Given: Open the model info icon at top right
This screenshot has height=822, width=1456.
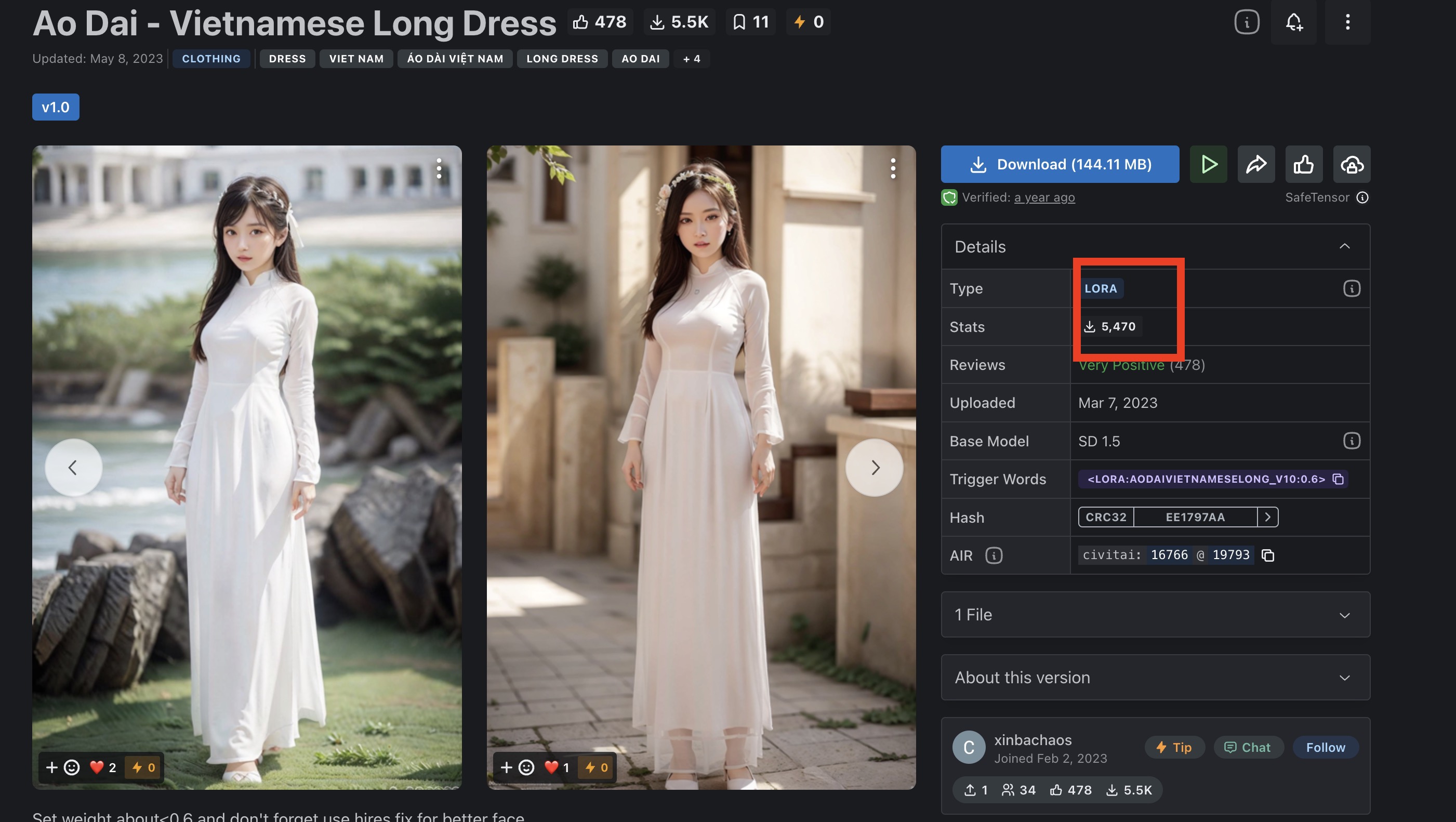Looking at the screenshot, I should point(1246,22).
